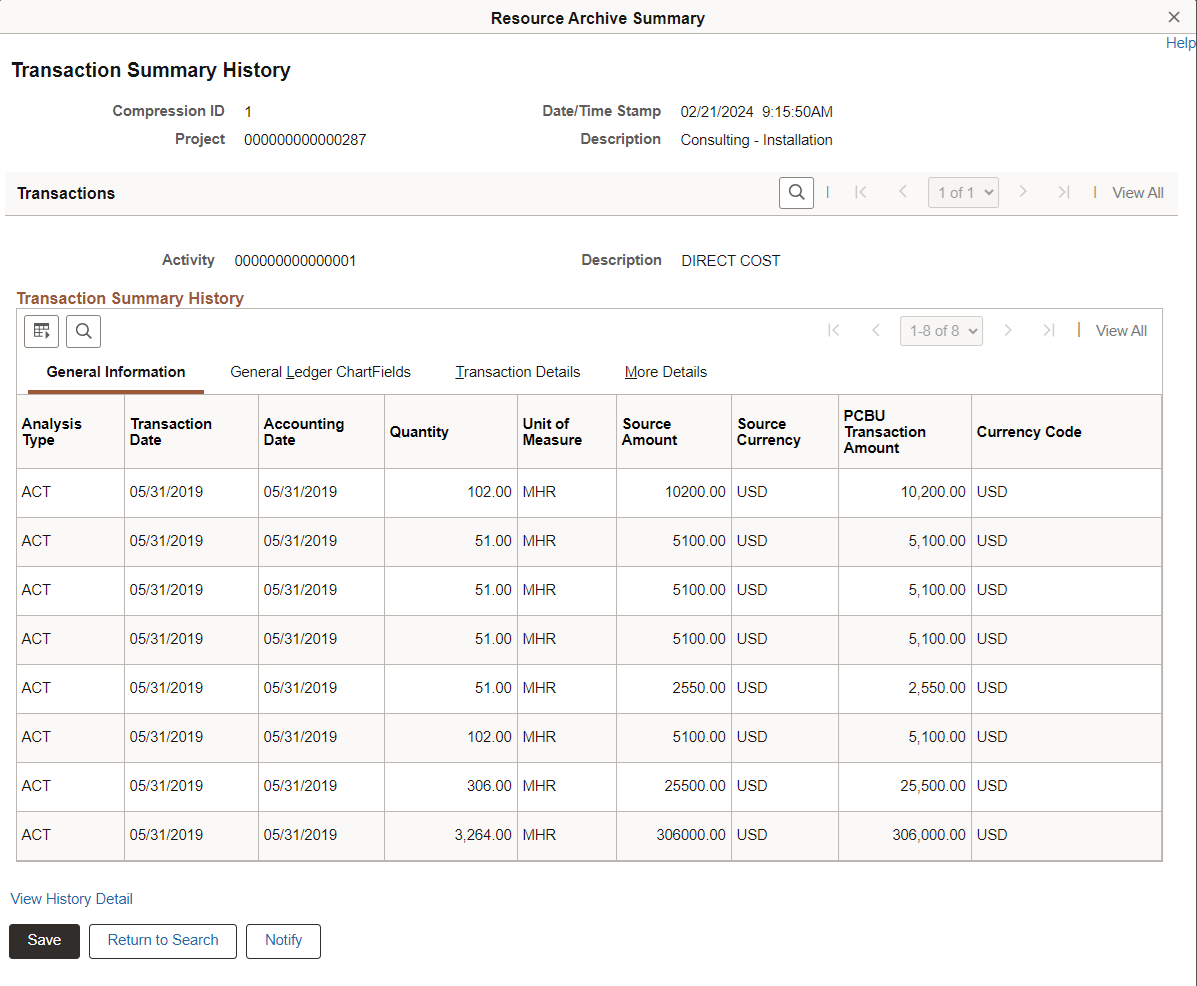Jump to the first row set in the grid
This screenshot has width=1197, height=986.
(x=834, y=330)
